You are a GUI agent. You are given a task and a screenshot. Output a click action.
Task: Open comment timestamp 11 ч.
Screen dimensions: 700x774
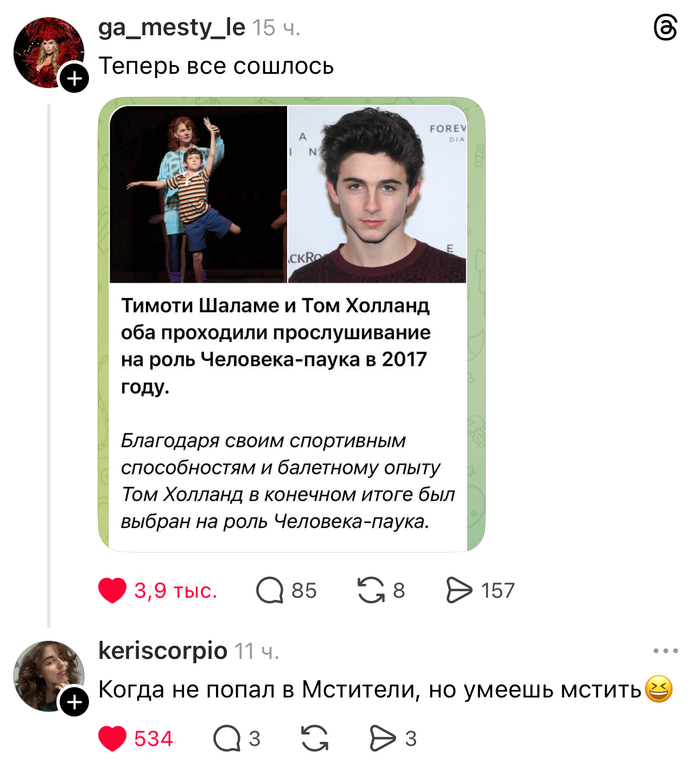[x=257, y=651]
